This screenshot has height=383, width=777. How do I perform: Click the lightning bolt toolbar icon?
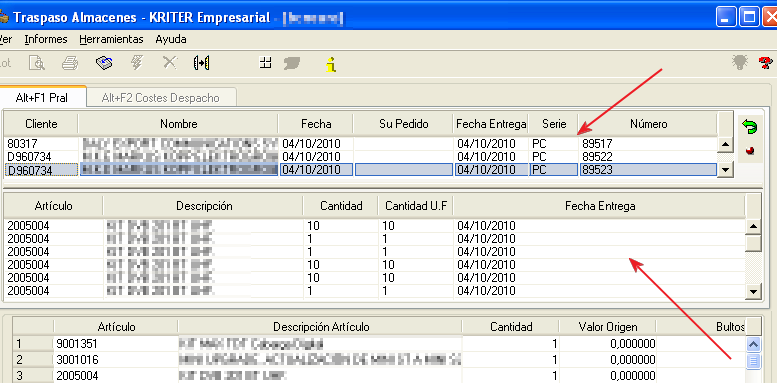point(136,63)
